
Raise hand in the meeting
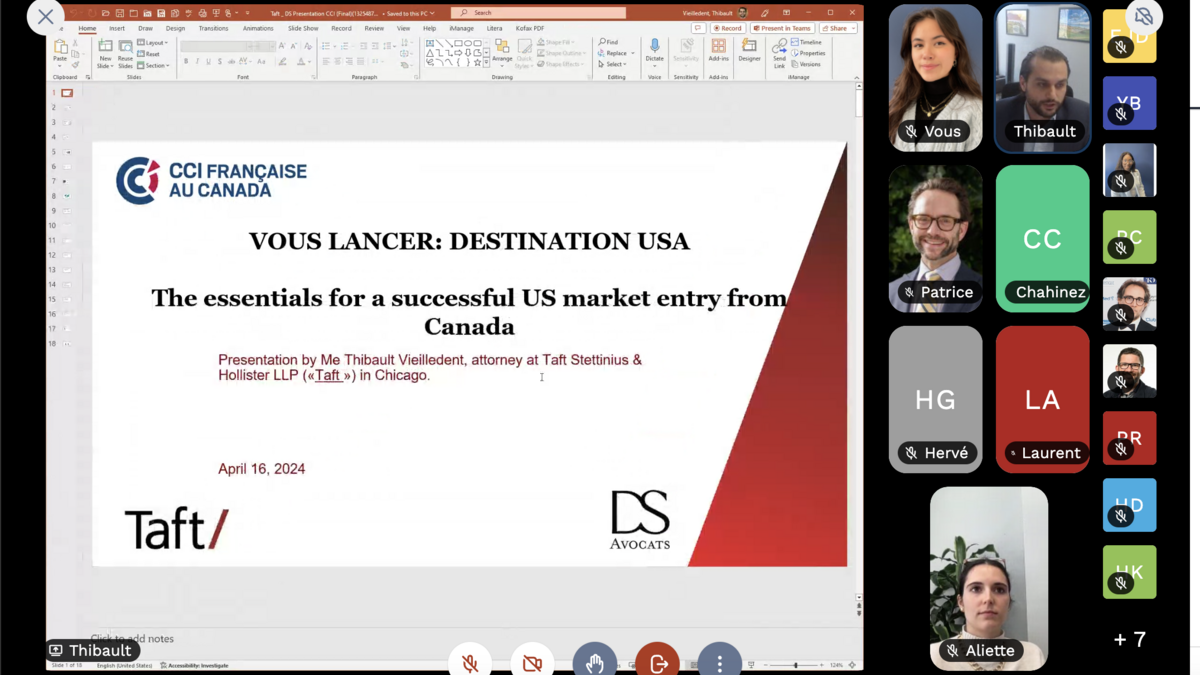[595, 663]
